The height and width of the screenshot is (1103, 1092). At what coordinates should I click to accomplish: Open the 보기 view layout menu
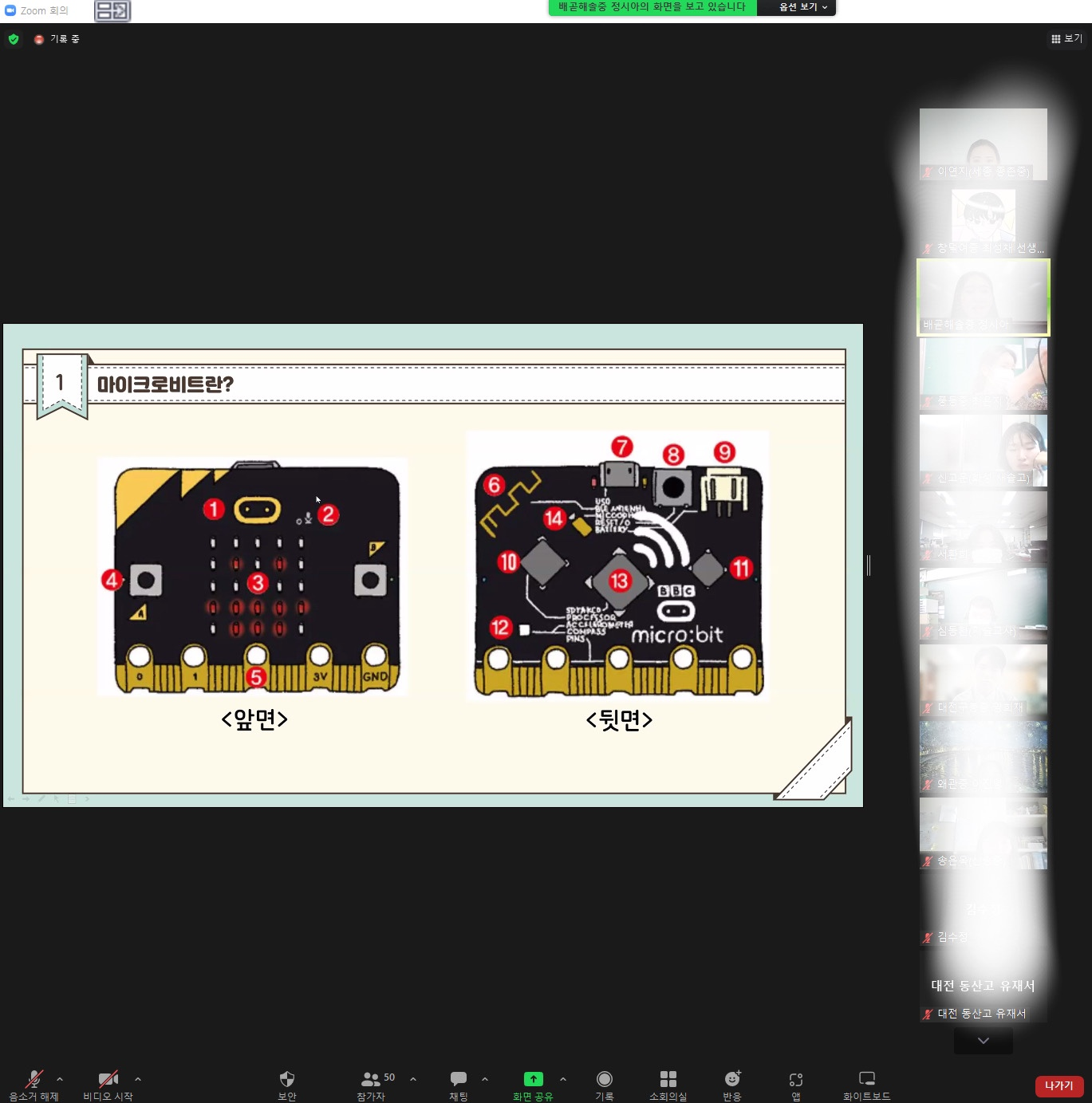coord(1066,39)
